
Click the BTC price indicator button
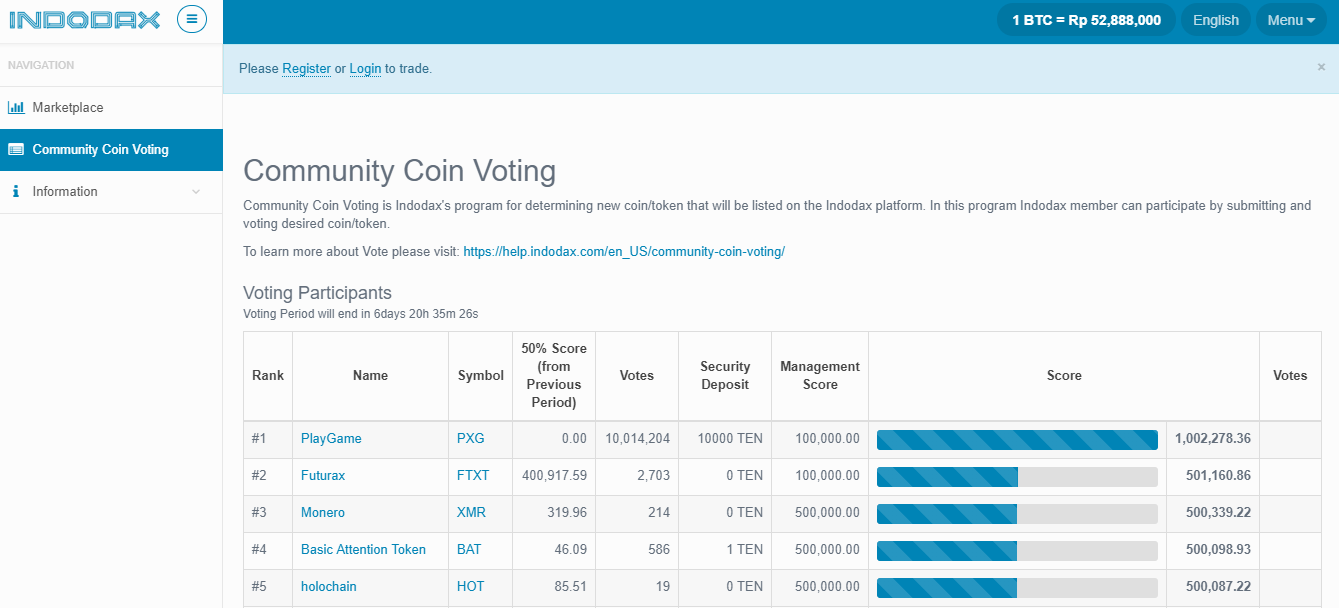1086,20
